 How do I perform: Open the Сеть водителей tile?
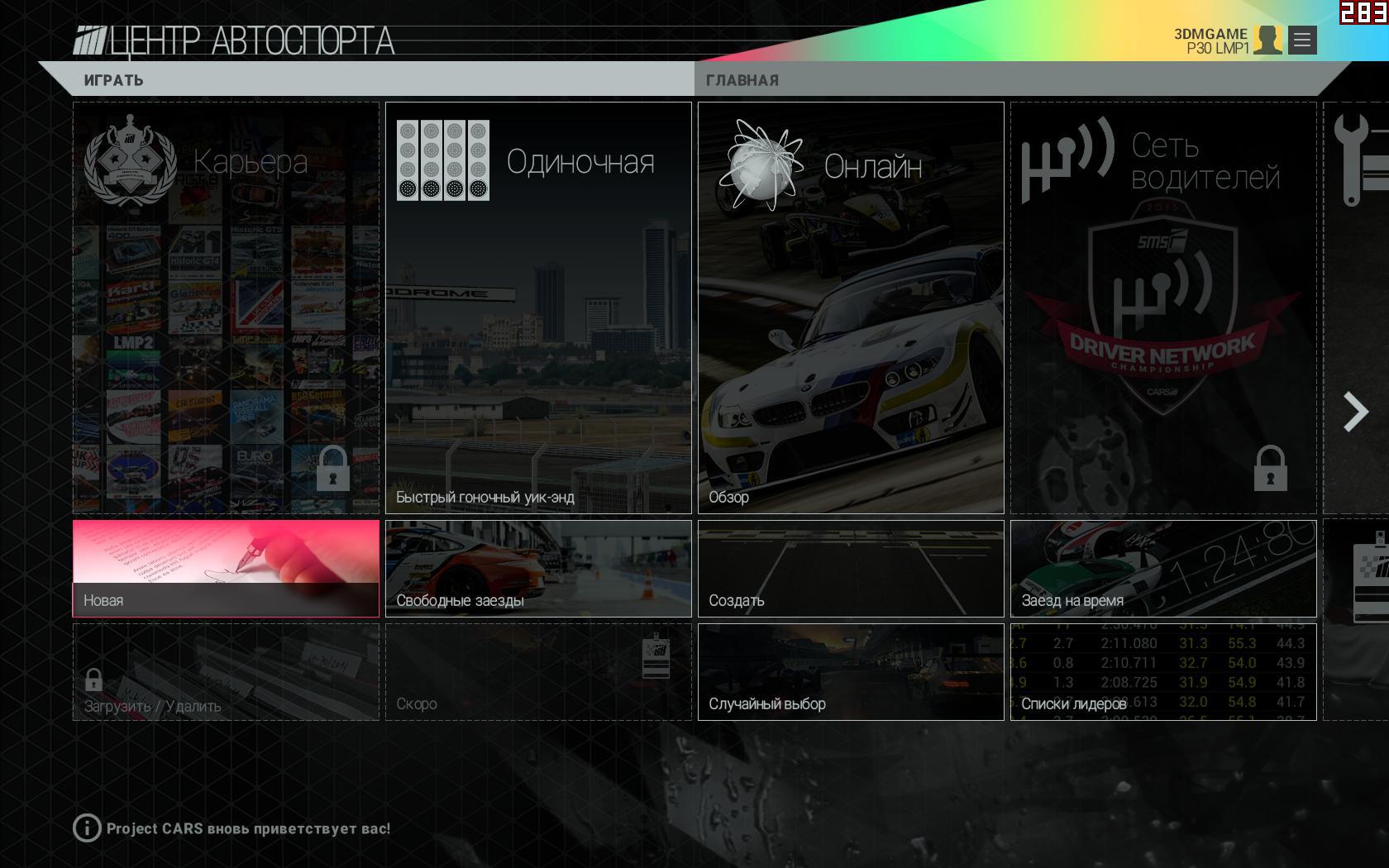pyautogui.click(x=1163, y=308)
